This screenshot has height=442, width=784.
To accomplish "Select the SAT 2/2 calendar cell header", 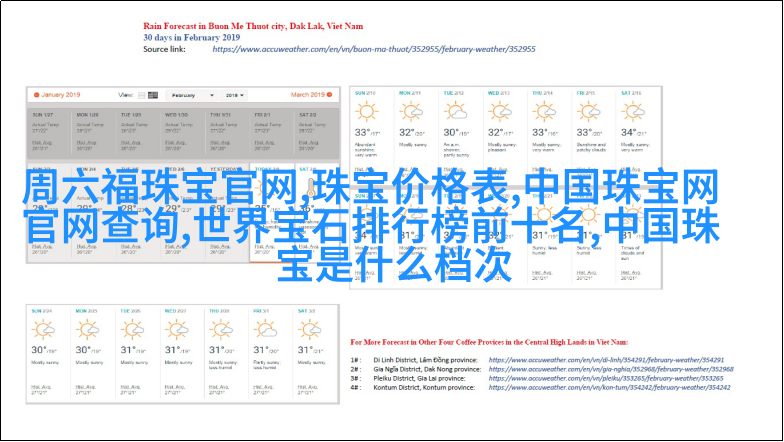I will 308,115.
